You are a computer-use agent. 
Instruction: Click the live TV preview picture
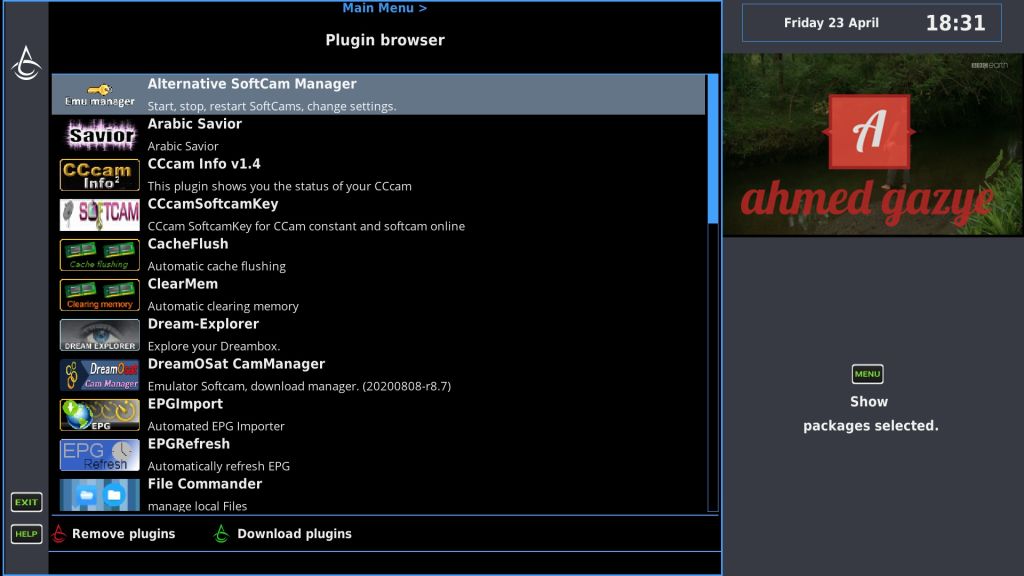872,145
